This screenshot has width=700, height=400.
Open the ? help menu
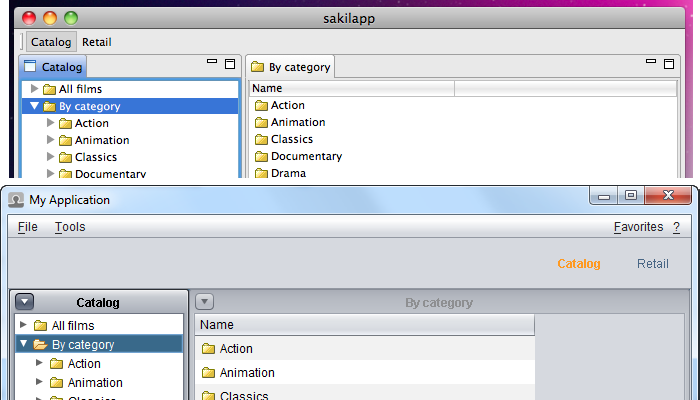click(677, 227)
